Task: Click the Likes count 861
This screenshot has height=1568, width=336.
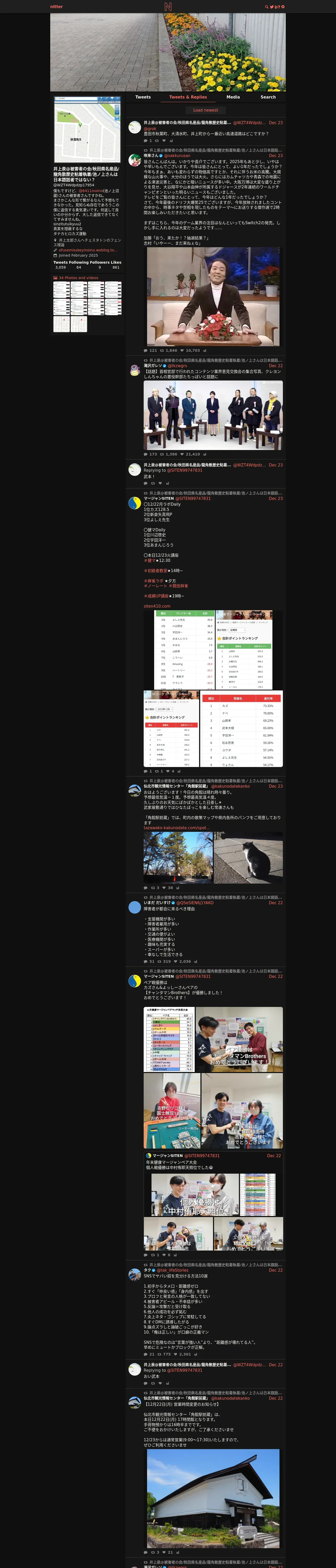Action: 116,267
